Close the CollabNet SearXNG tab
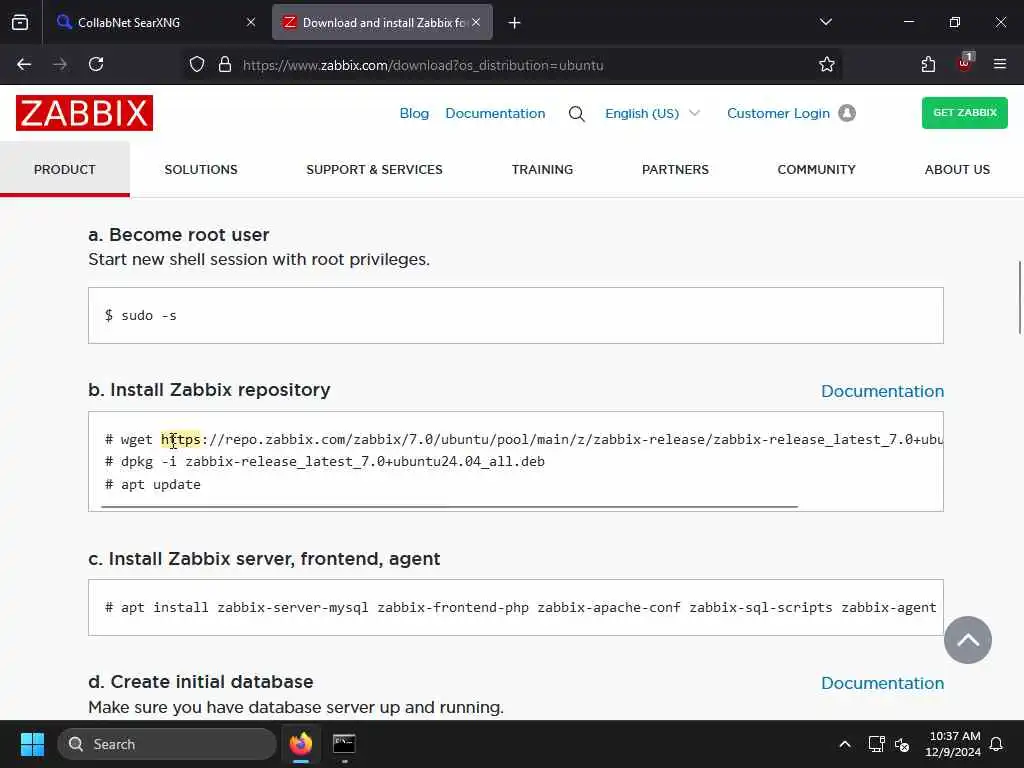Screen dimensions: 1024x768 (x=251, y=22)
